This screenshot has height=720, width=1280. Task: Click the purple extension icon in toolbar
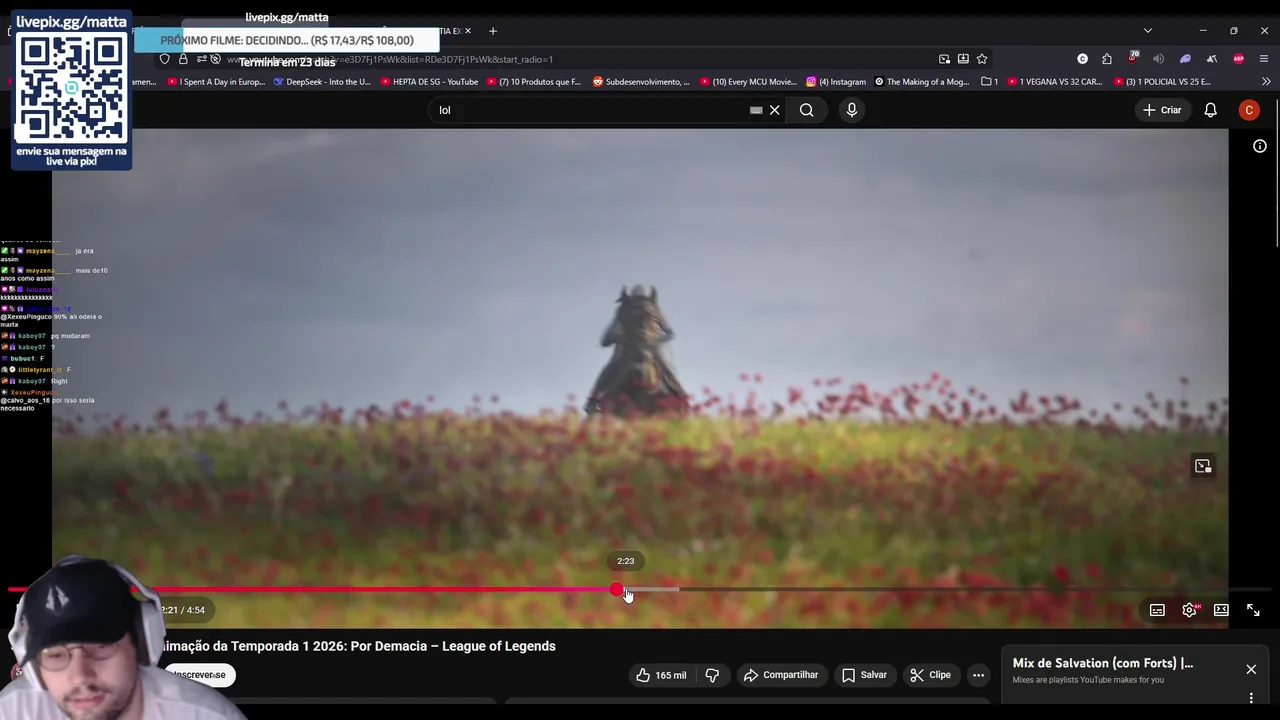click(x=1185, y=59)
